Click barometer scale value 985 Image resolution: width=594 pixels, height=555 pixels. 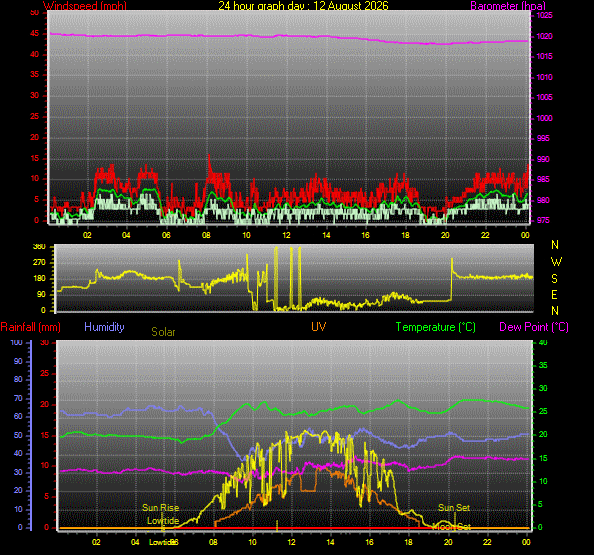[x=543, y=179]
